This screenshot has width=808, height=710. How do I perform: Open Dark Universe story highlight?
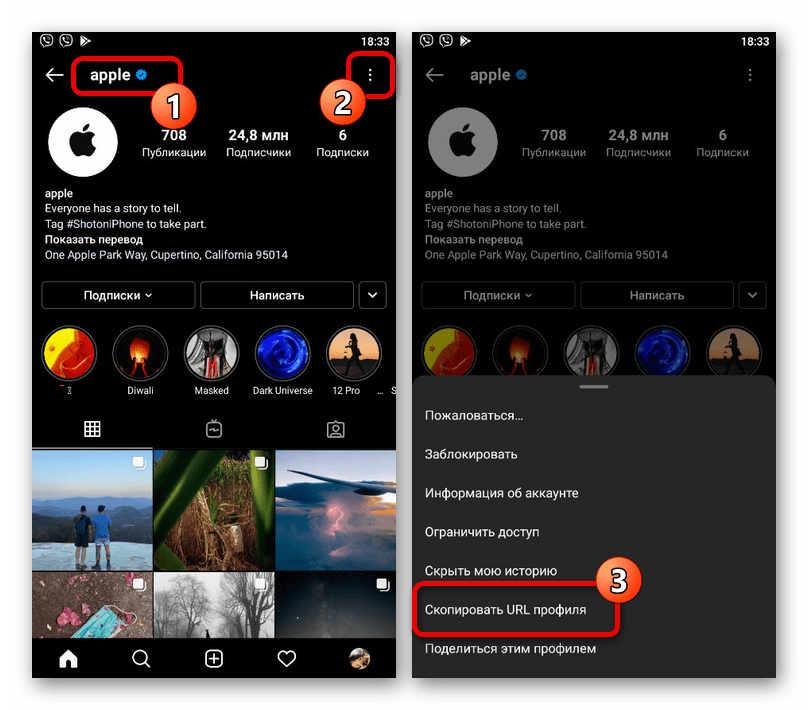click(282, 353)
